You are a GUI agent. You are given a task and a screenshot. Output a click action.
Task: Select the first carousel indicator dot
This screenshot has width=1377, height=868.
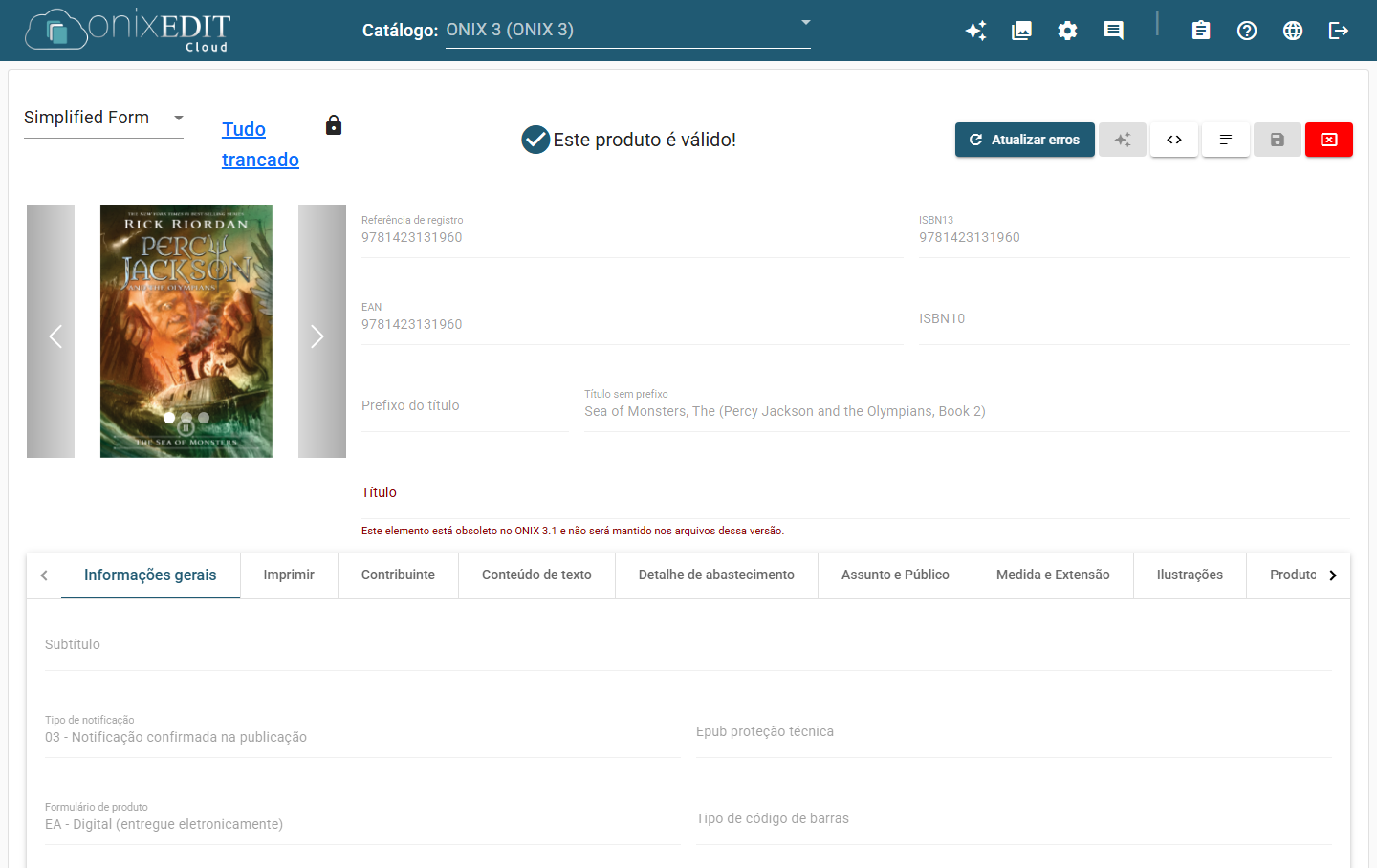pyautogui.click(x=169, y=418)
